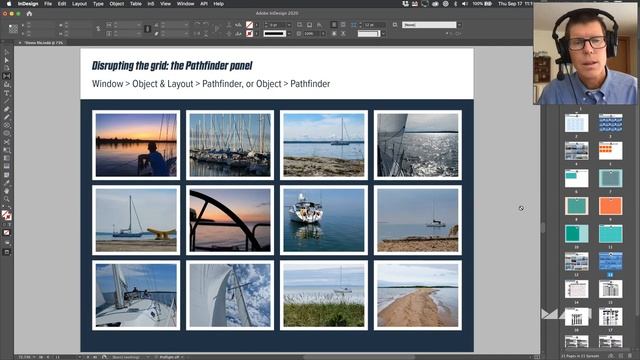Select the document tab at 73%
Screen dimensions: 640x360
43,42
